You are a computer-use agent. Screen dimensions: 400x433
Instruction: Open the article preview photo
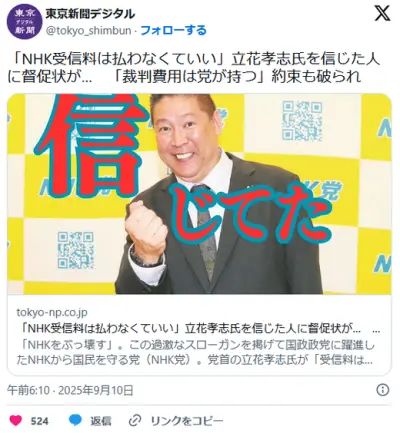point(199,194)
